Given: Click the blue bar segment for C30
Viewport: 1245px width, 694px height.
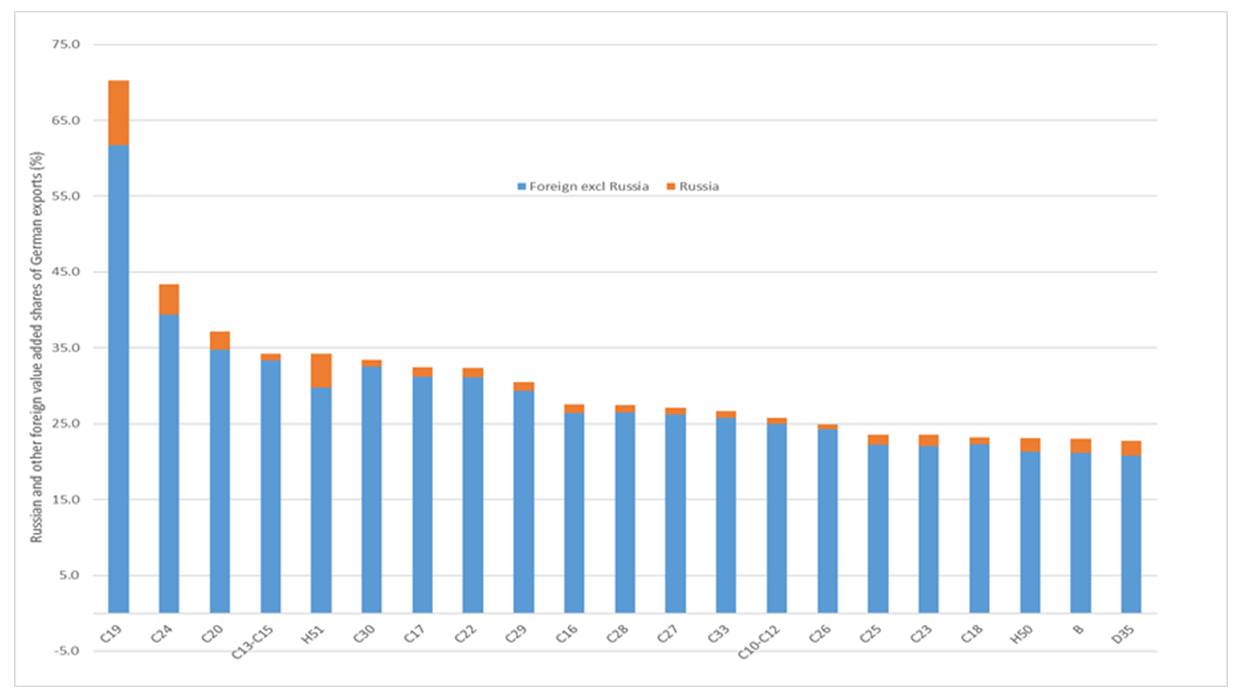Looking at the screenshot, I should [372, 489].
